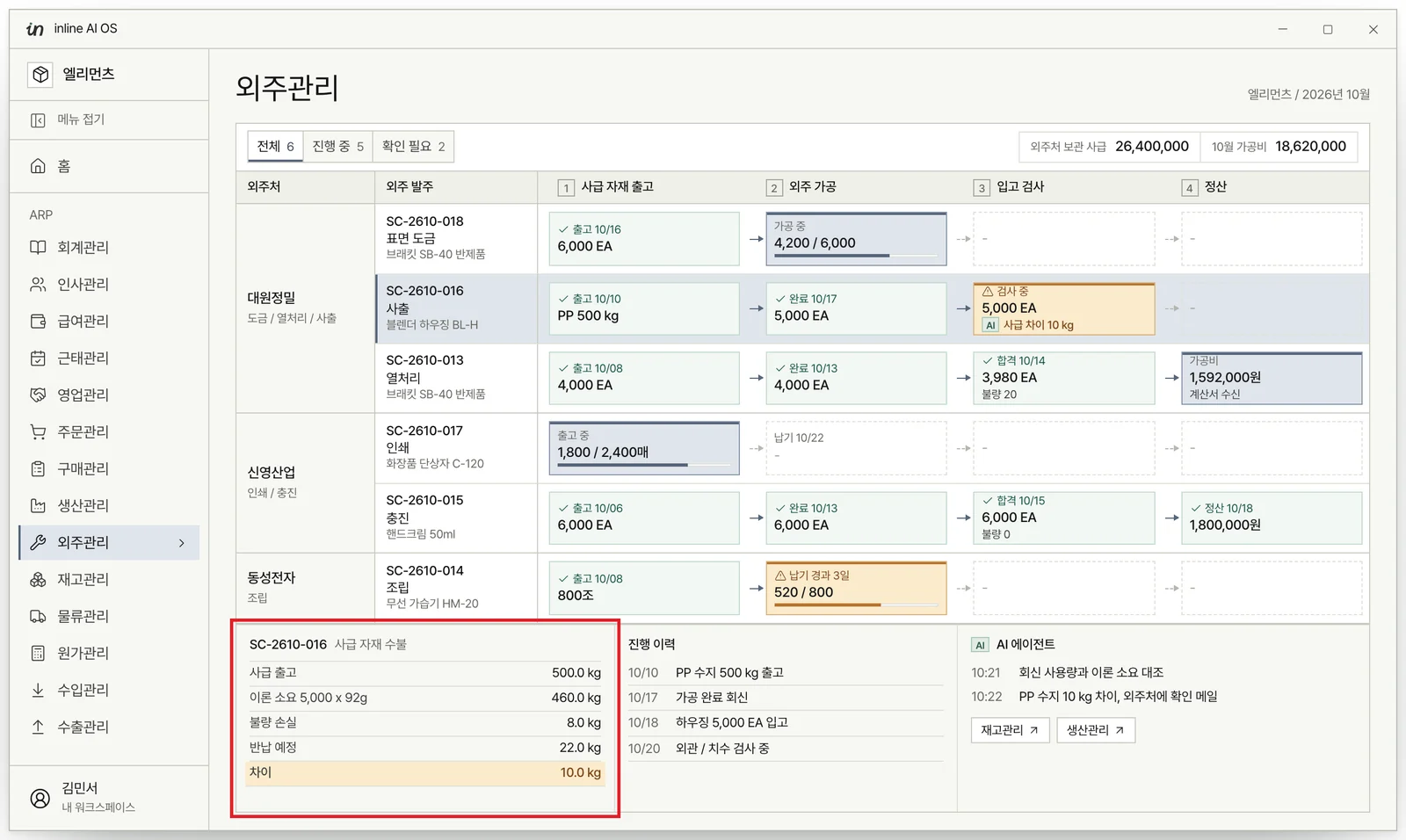Click 검사 중 5,000 EA warning card
Viewport: 1406px width, 840px height.
(1064, 308)
